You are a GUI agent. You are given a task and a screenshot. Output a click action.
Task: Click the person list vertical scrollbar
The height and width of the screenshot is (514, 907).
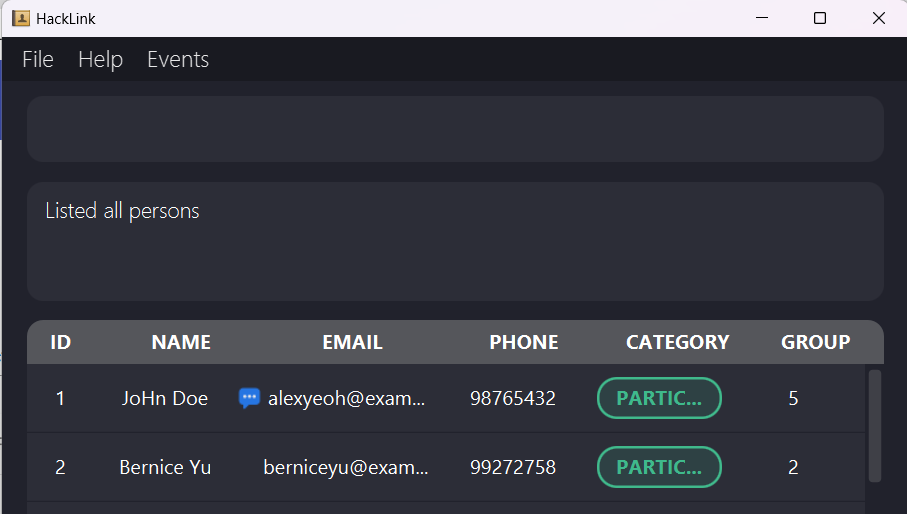[875, 426]
